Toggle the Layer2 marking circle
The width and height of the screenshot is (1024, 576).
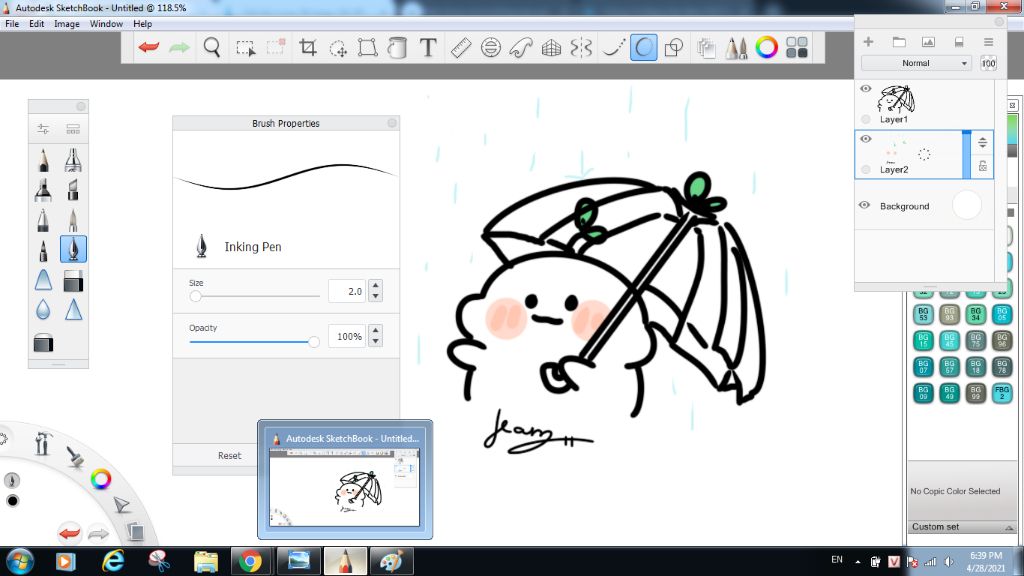(866, 170)
